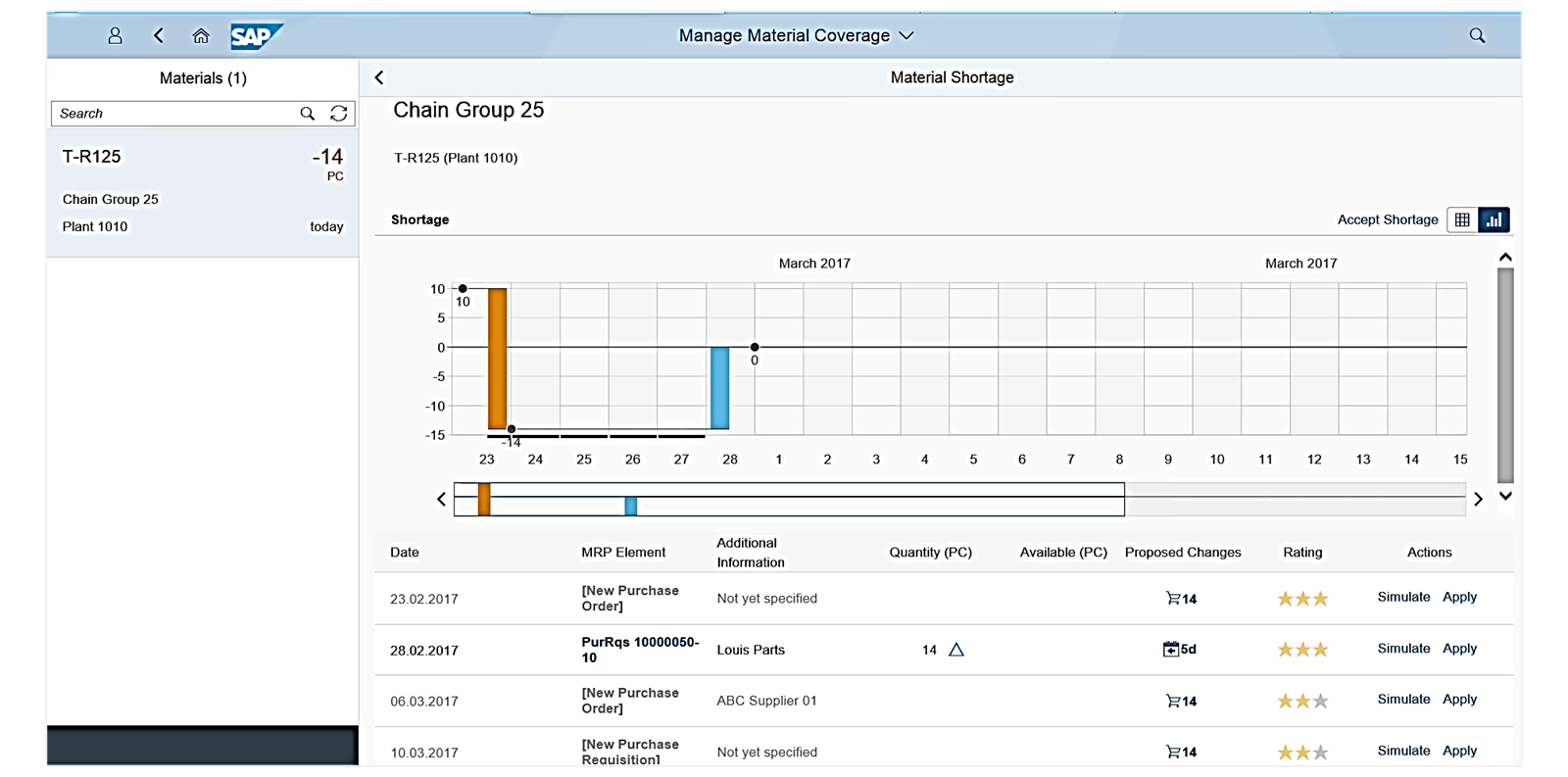This screenshot has width=1568, height=777.
Task: Click orange bar on chart day 23
Action: tap(498, 359)
